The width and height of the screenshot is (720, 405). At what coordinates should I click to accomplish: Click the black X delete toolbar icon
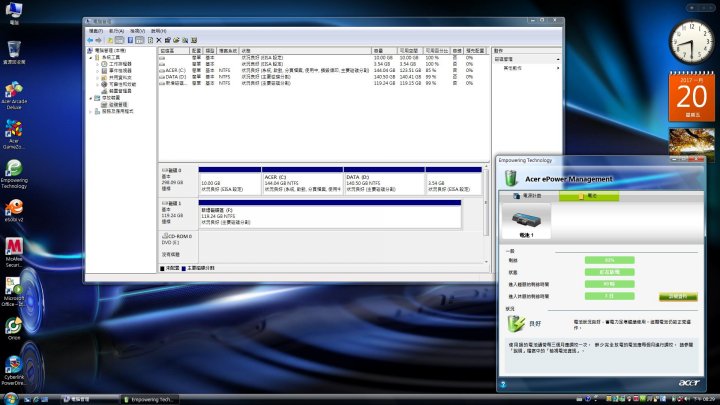coord(159,40)
